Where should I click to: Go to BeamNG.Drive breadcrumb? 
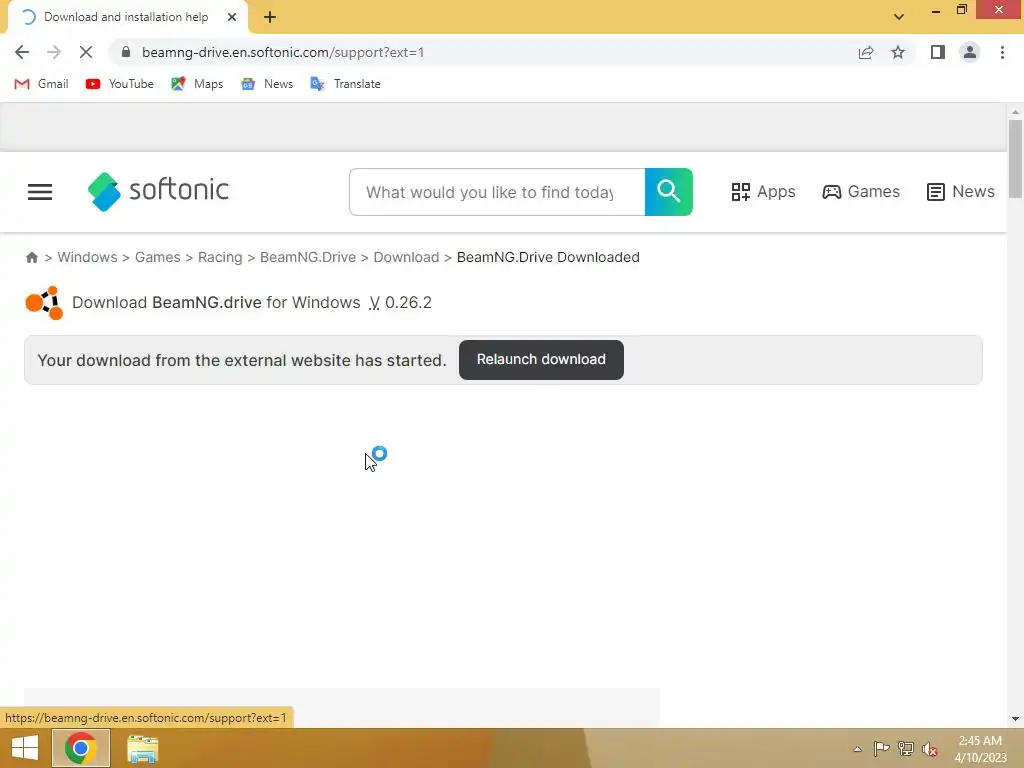pyautogui.click(x=308, y=257)
